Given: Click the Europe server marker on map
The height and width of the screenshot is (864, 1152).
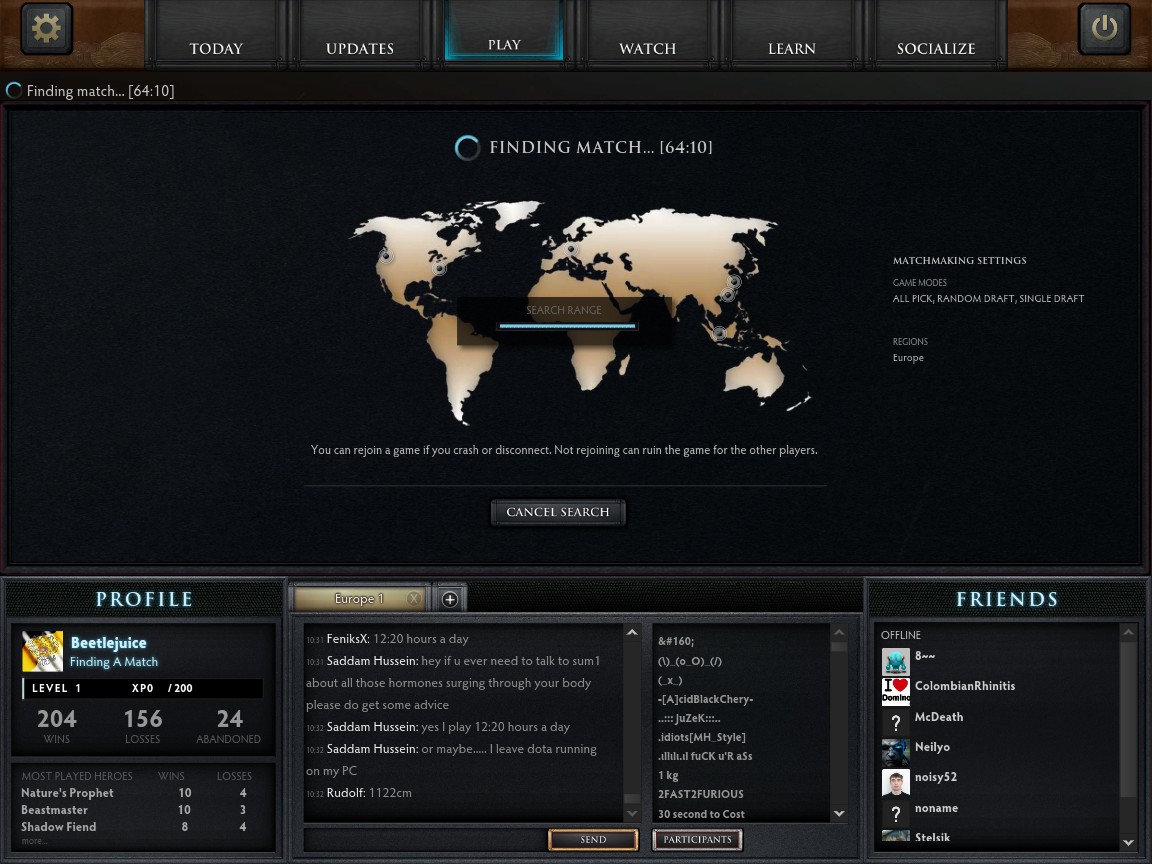Looking at the screenshot, I should [571, 250].
